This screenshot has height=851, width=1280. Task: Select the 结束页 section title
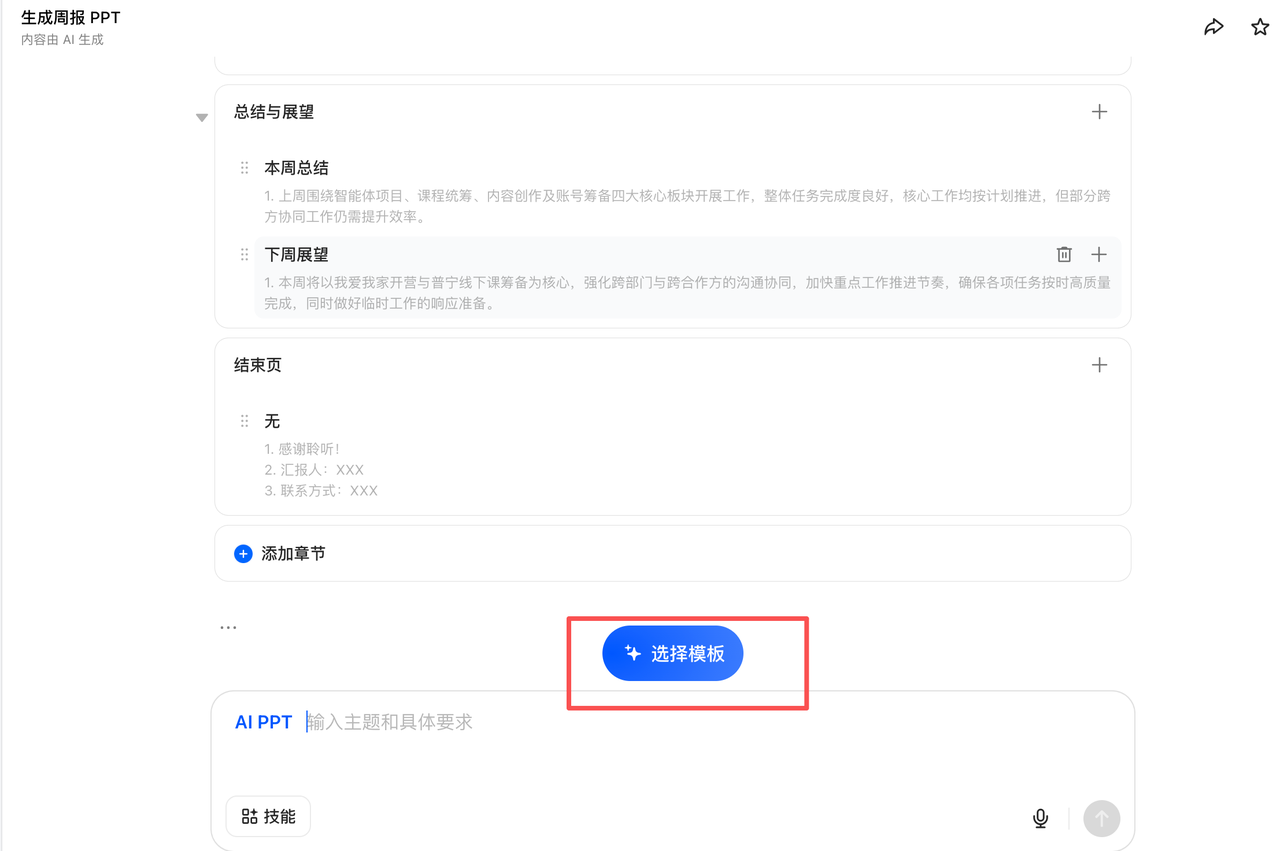258,365
